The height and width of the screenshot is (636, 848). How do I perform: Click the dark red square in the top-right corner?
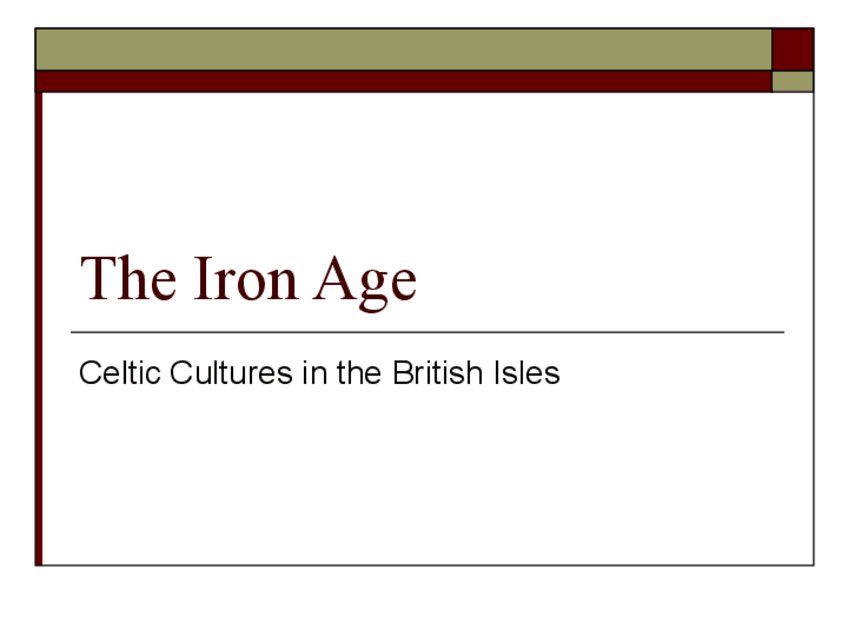click(792, 49)
